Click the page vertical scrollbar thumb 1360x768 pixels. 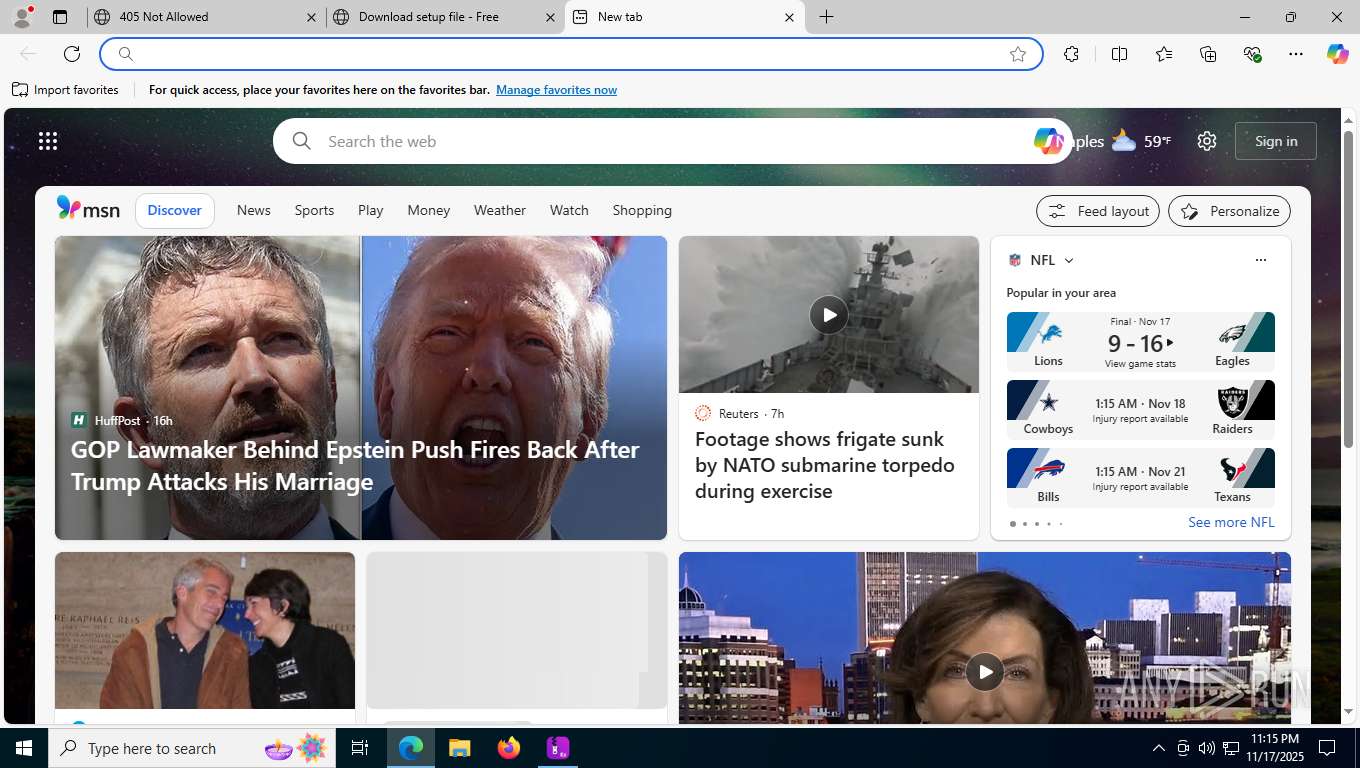click(x=1348, y=288)
